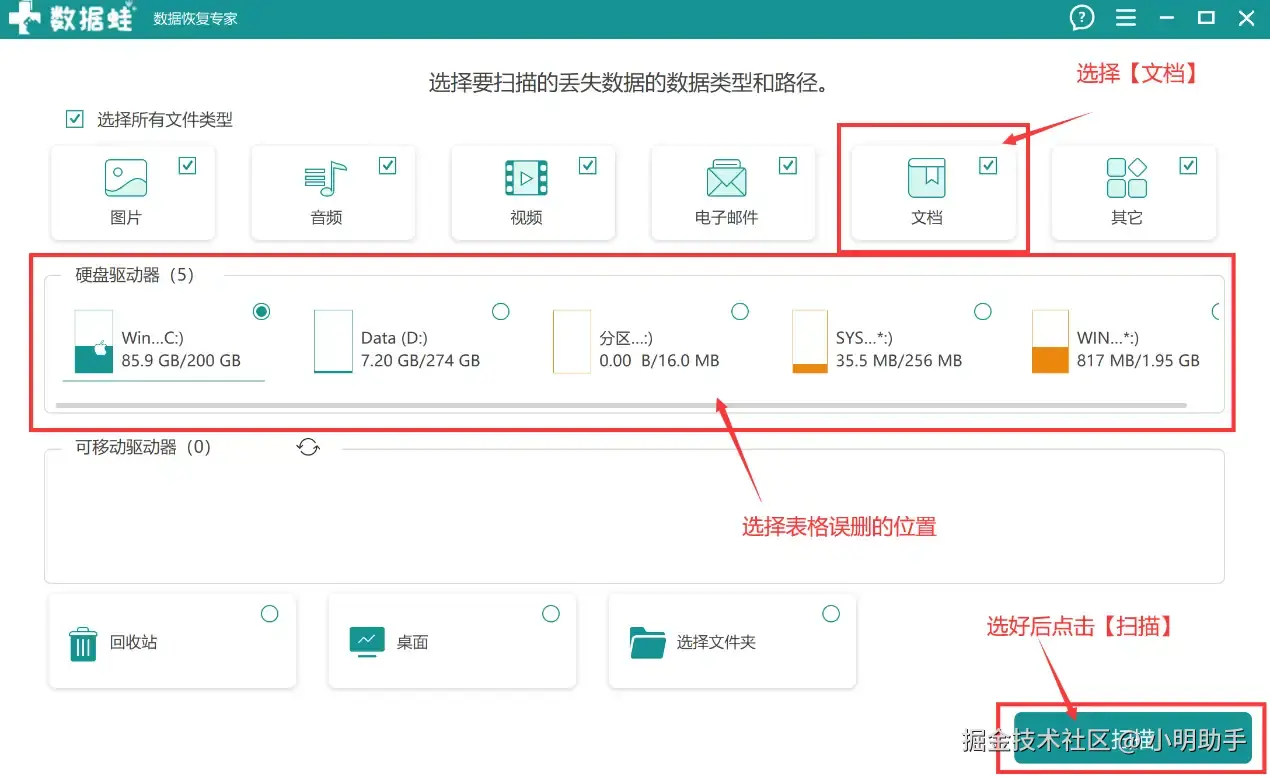
Task: Click the Data (D:) drive icon
Action: [333, 341]
